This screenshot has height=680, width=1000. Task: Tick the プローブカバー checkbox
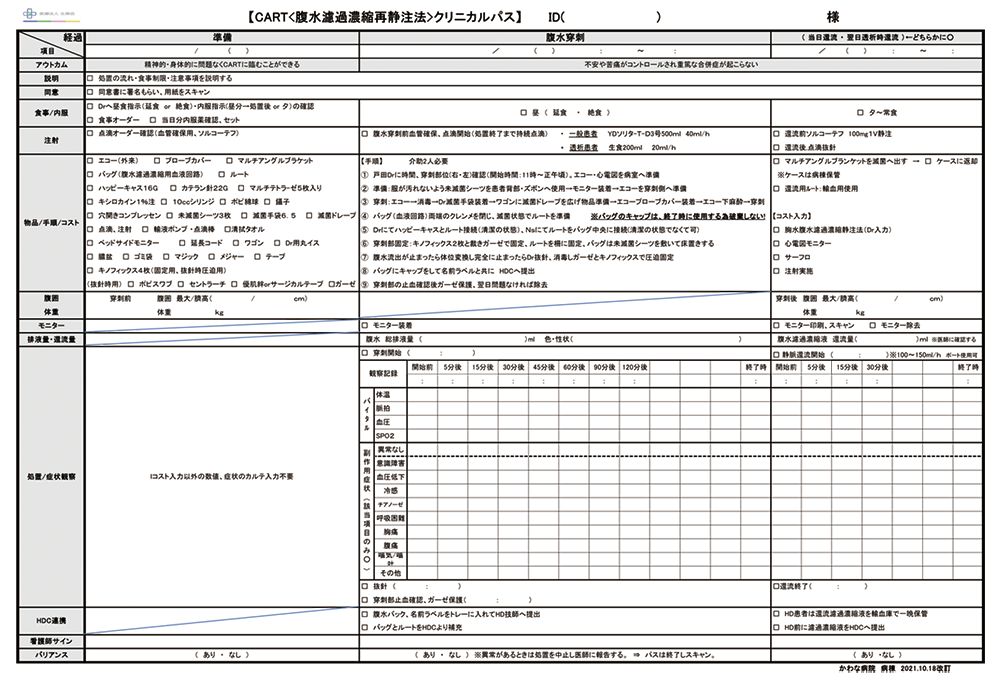click(159, 161)
